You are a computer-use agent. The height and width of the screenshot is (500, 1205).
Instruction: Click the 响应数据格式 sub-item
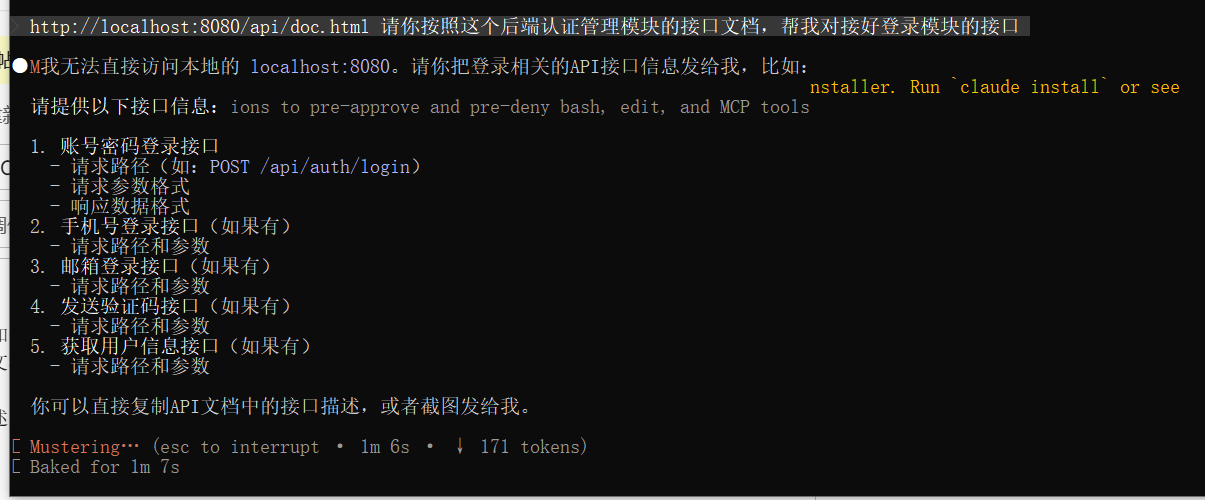[x=120, y=207]
